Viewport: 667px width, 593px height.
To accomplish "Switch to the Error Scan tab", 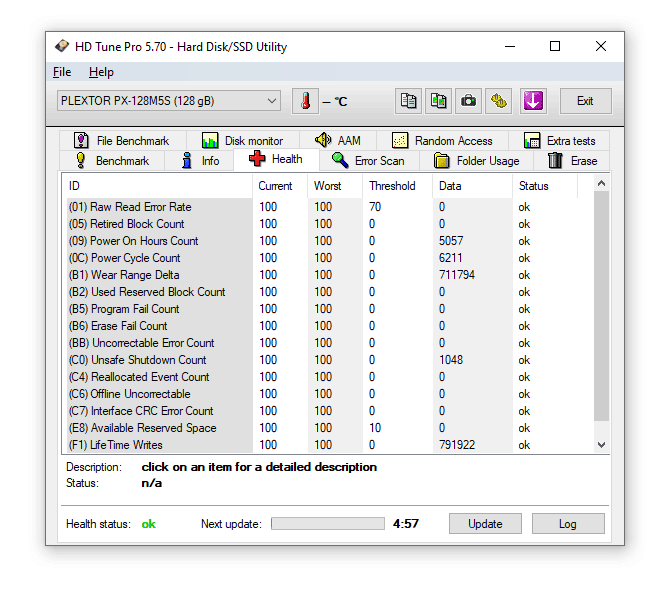I will (x=368, y=161).
